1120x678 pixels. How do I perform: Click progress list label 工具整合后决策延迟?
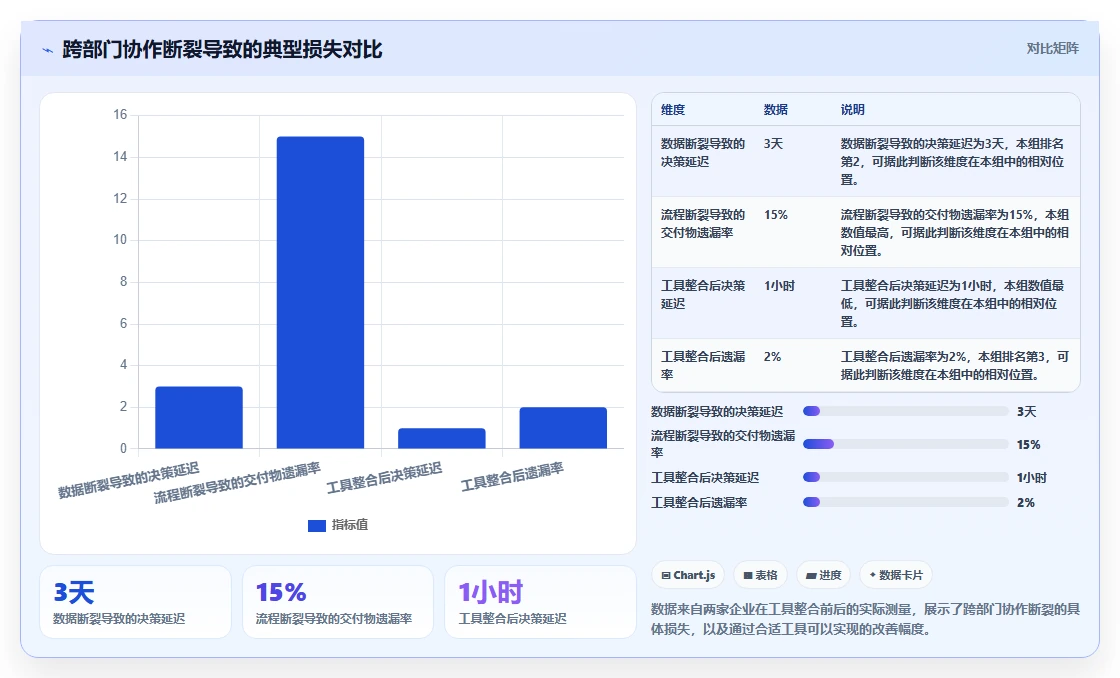click(705, 477)
